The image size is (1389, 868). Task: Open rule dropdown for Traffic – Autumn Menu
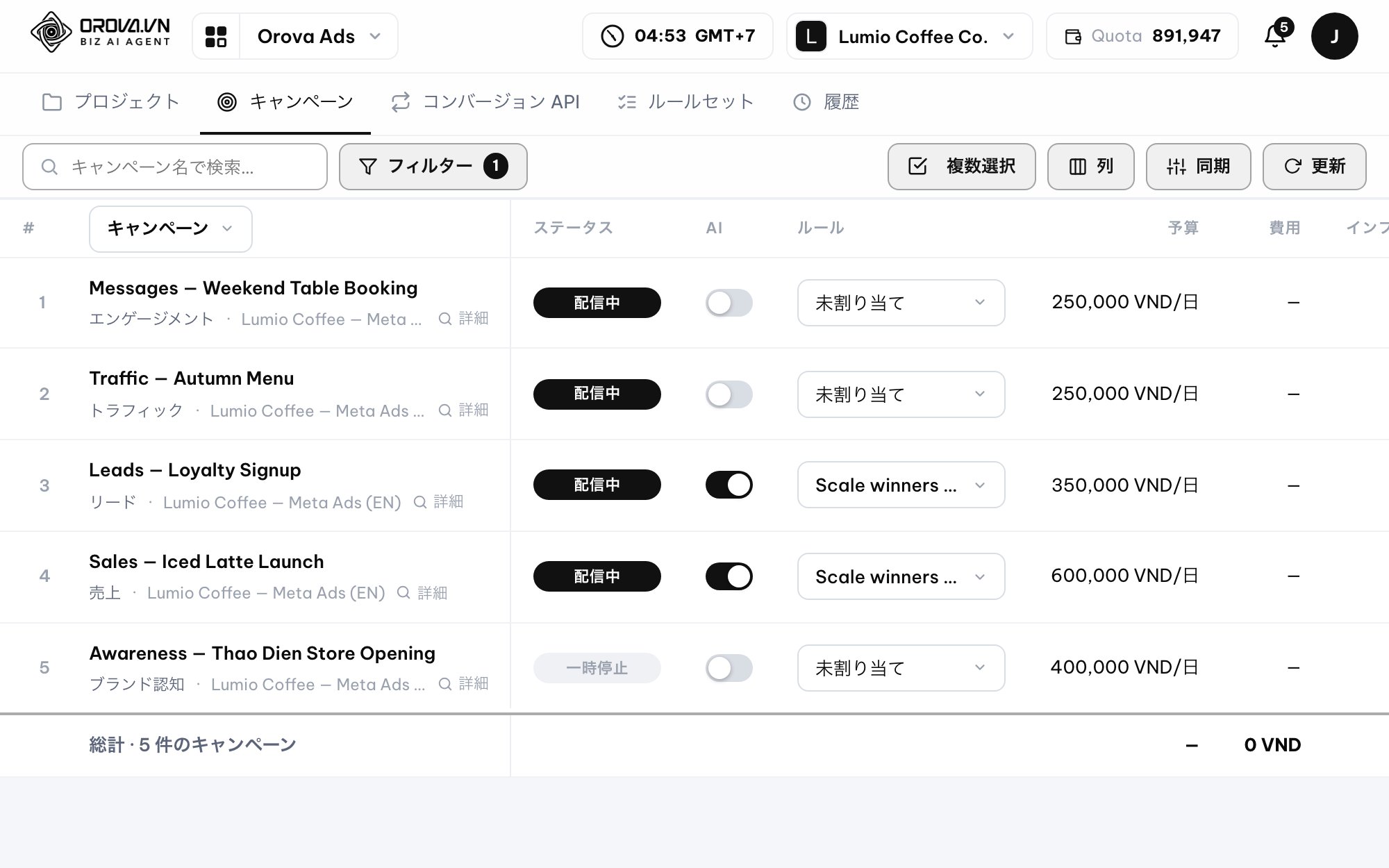point(901,394)
